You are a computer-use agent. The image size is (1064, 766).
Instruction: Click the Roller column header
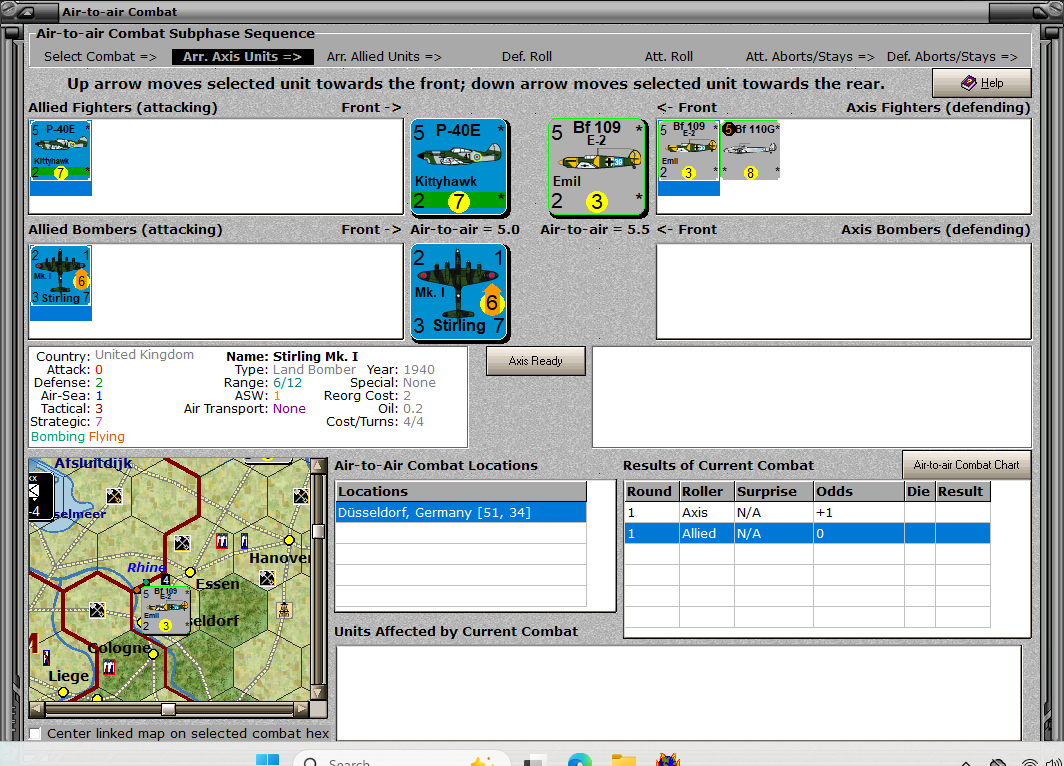pos(706,491)
